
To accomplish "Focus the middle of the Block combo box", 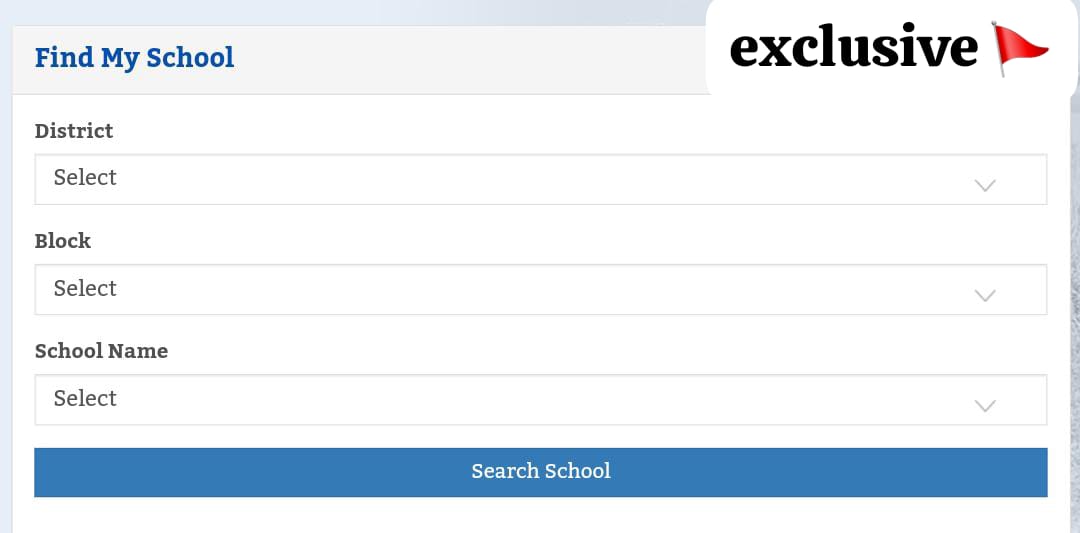I will (x=540, y=289).
